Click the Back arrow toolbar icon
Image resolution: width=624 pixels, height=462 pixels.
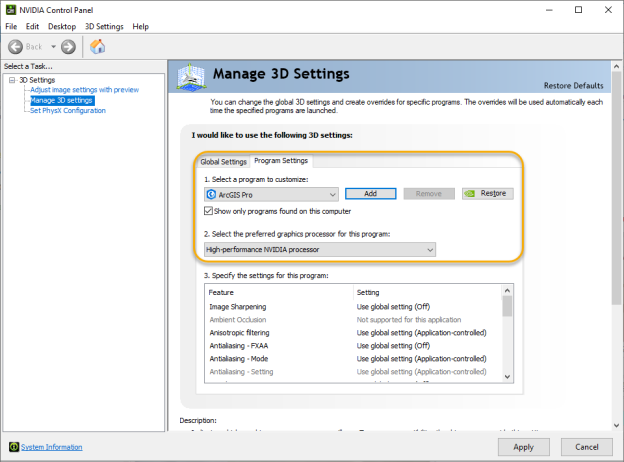(x=16, y=47)
